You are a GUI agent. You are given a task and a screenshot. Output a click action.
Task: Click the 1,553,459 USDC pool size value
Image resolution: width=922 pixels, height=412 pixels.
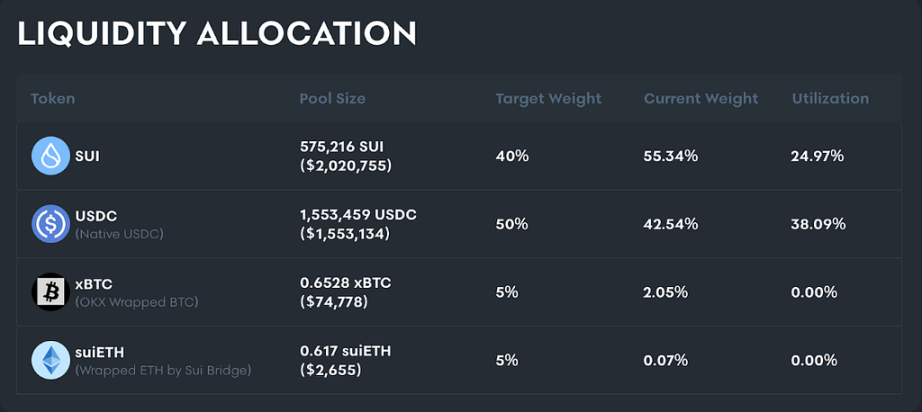point(358,215)
